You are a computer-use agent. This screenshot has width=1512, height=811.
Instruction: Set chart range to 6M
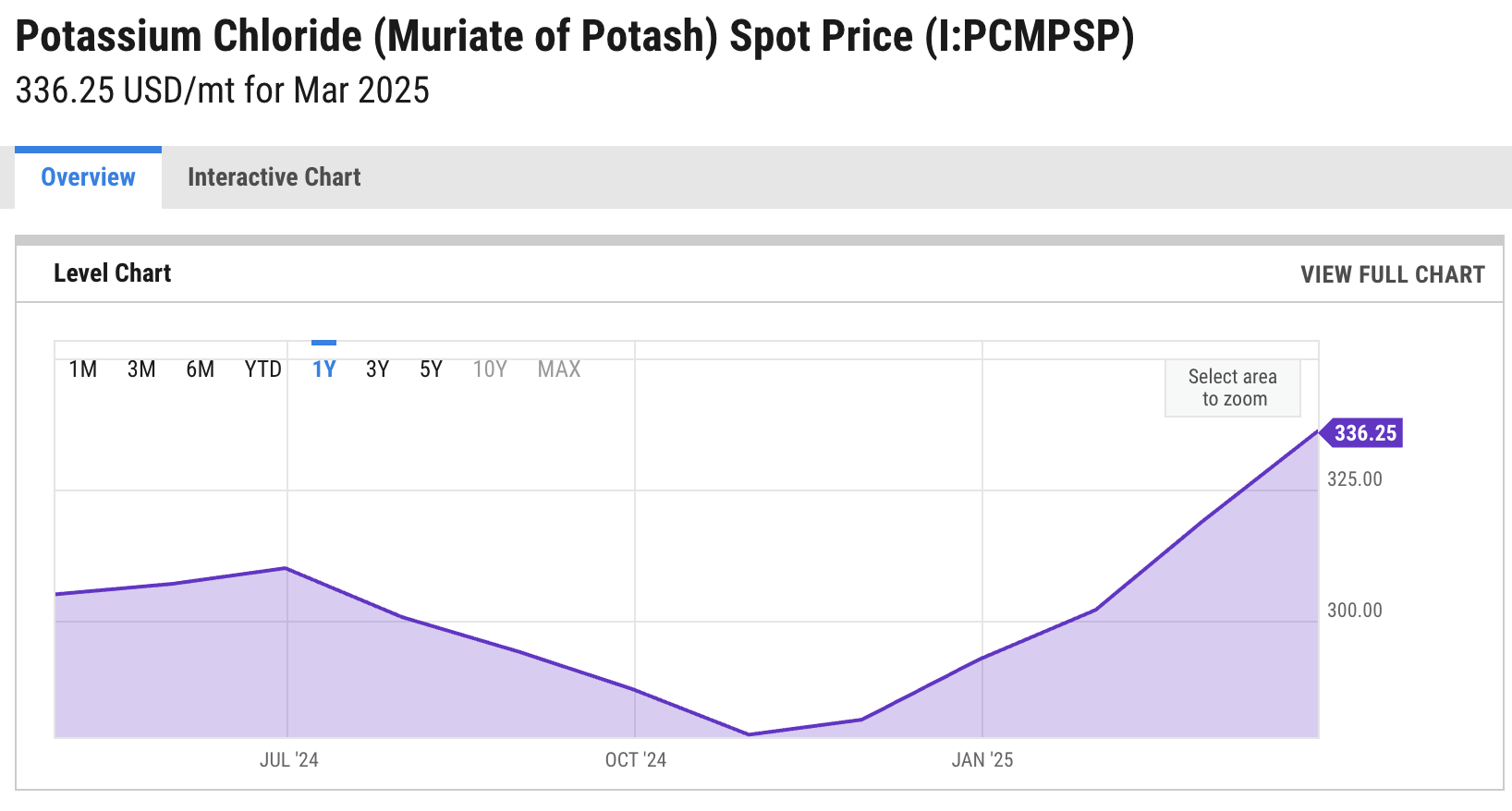tap(200, 369)
